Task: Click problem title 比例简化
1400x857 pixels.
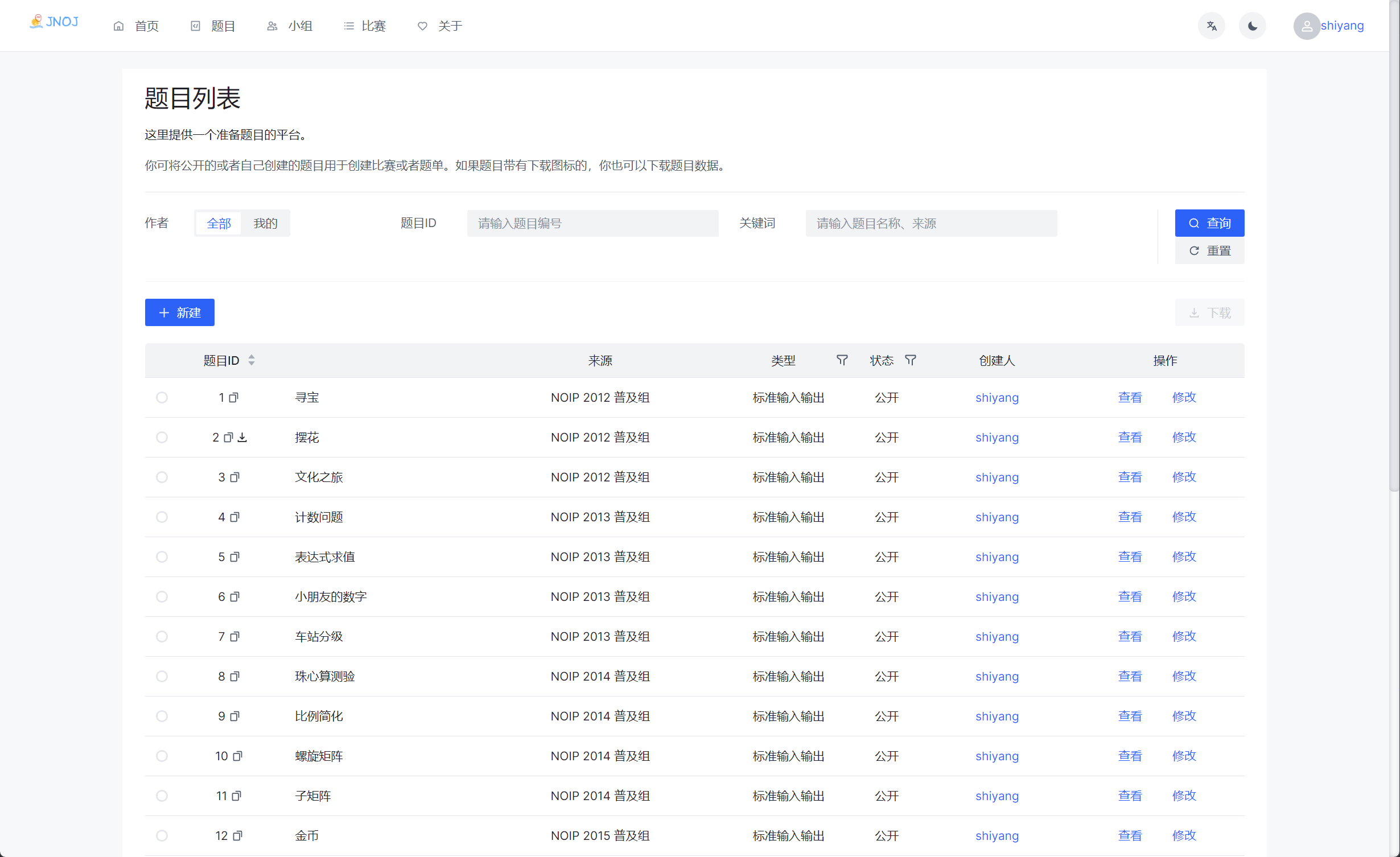Action: pyautogui.click(x=319, y=716)
